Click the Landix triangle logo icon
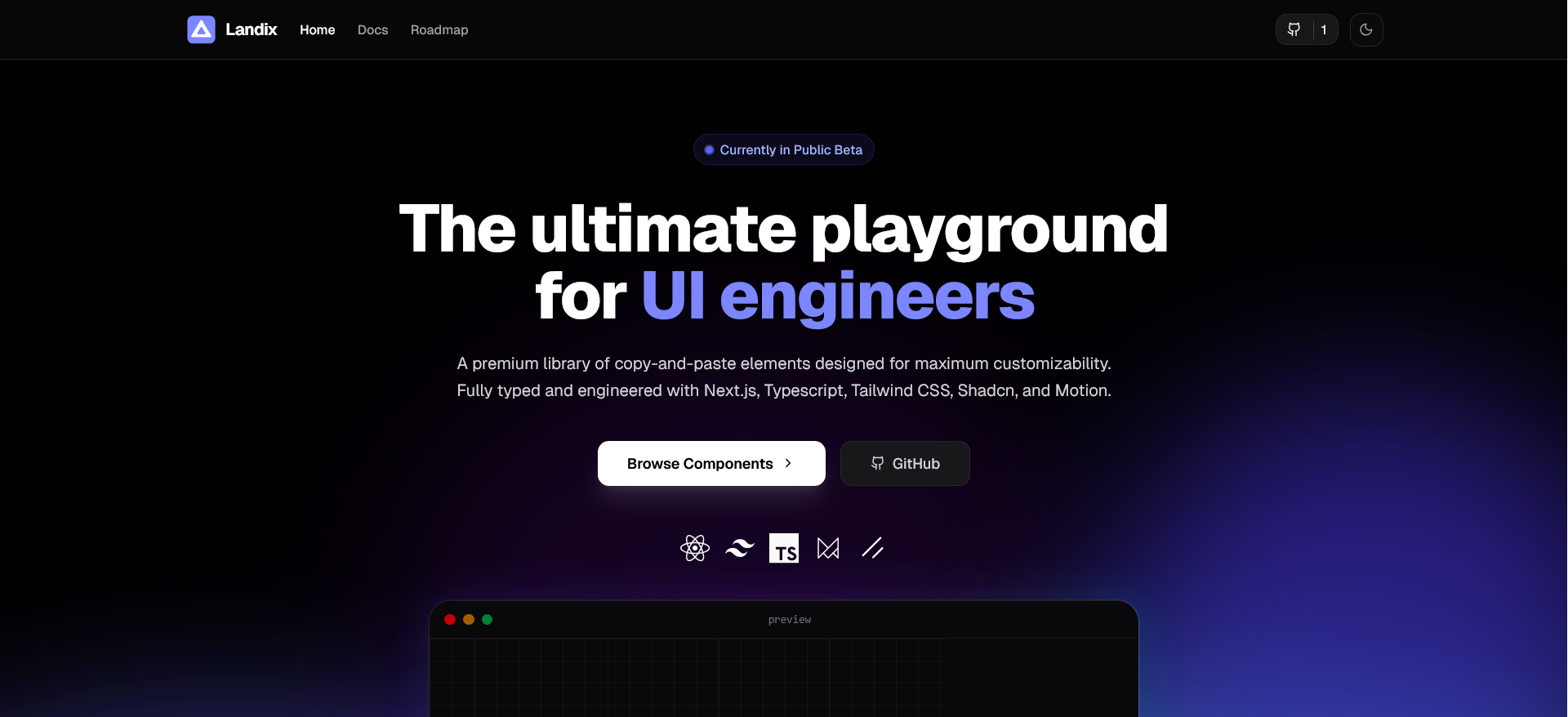 pyautogui.click(x=201, y=29)
